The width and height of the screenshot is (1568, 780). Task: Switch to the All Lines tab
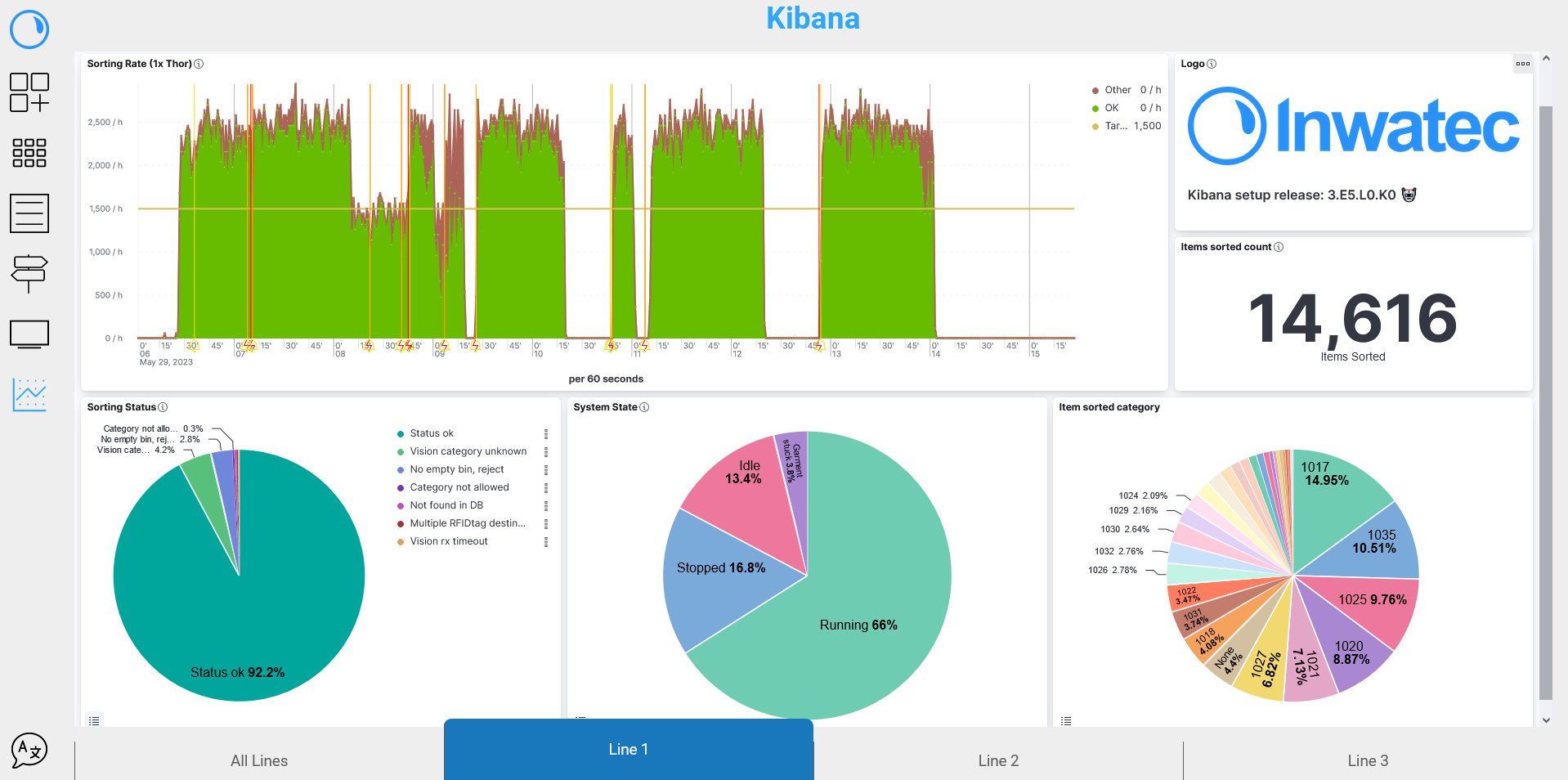259,760
